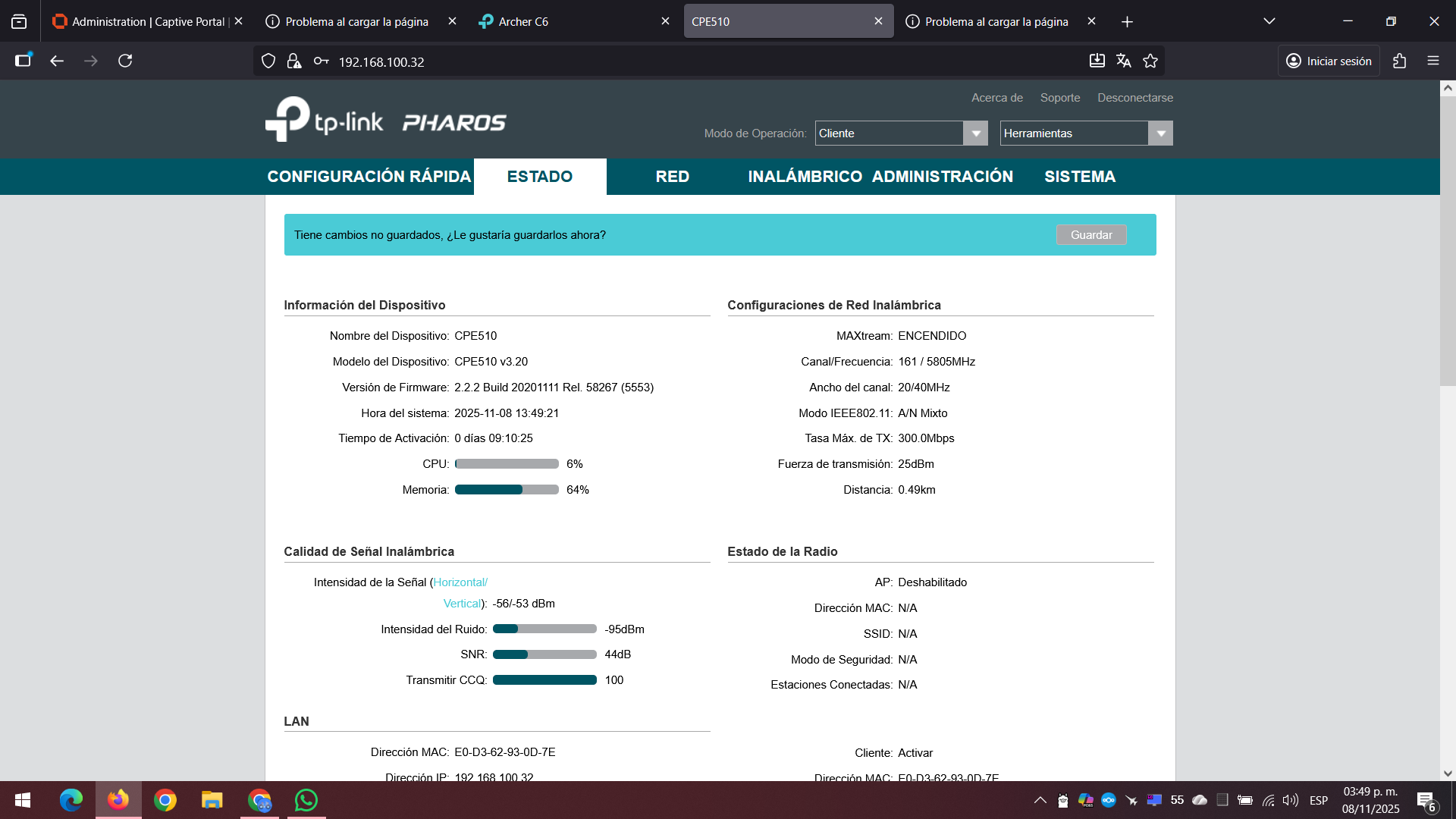
Task: Click the saved password key icon
Action: [322, 61]
